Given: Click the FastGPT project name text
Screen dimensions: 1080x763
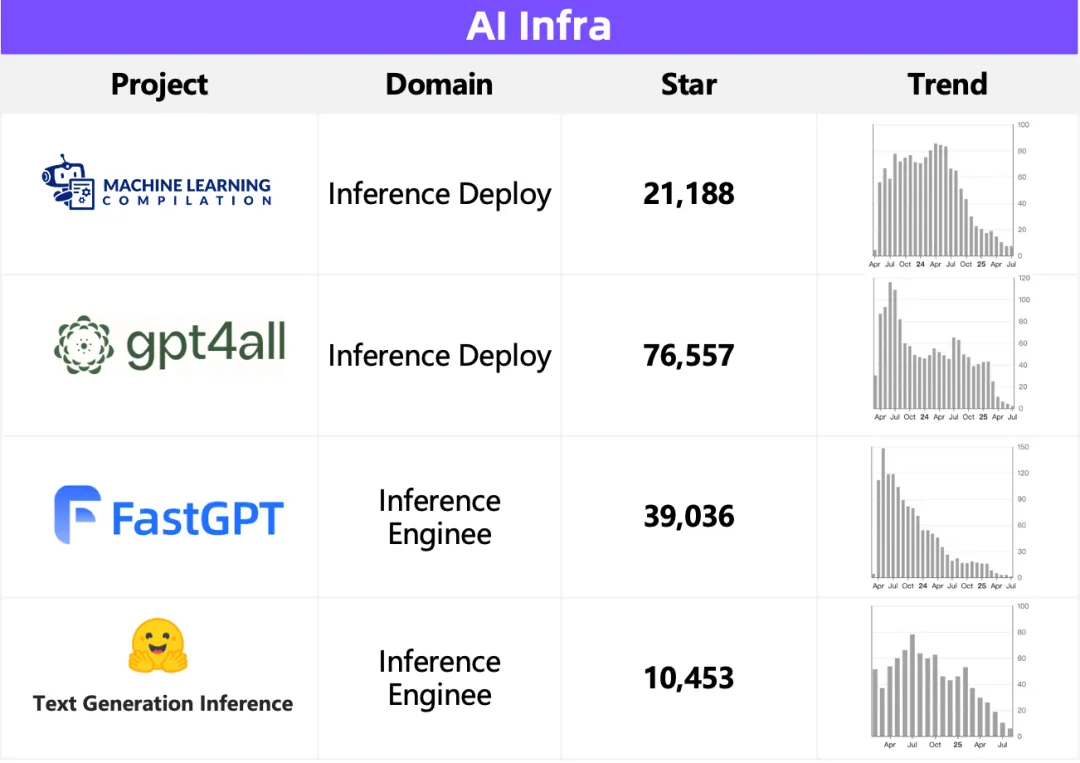Looking at the screenshot, I should 198,519.
